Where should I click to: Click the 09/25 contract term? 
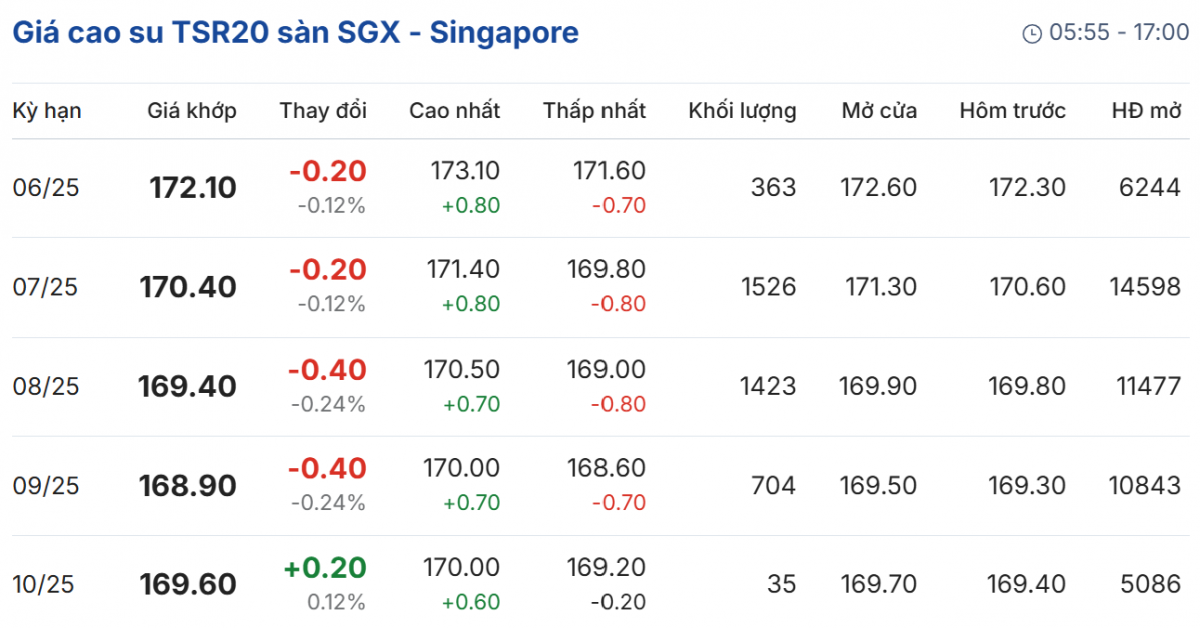[x=46, y=486]
